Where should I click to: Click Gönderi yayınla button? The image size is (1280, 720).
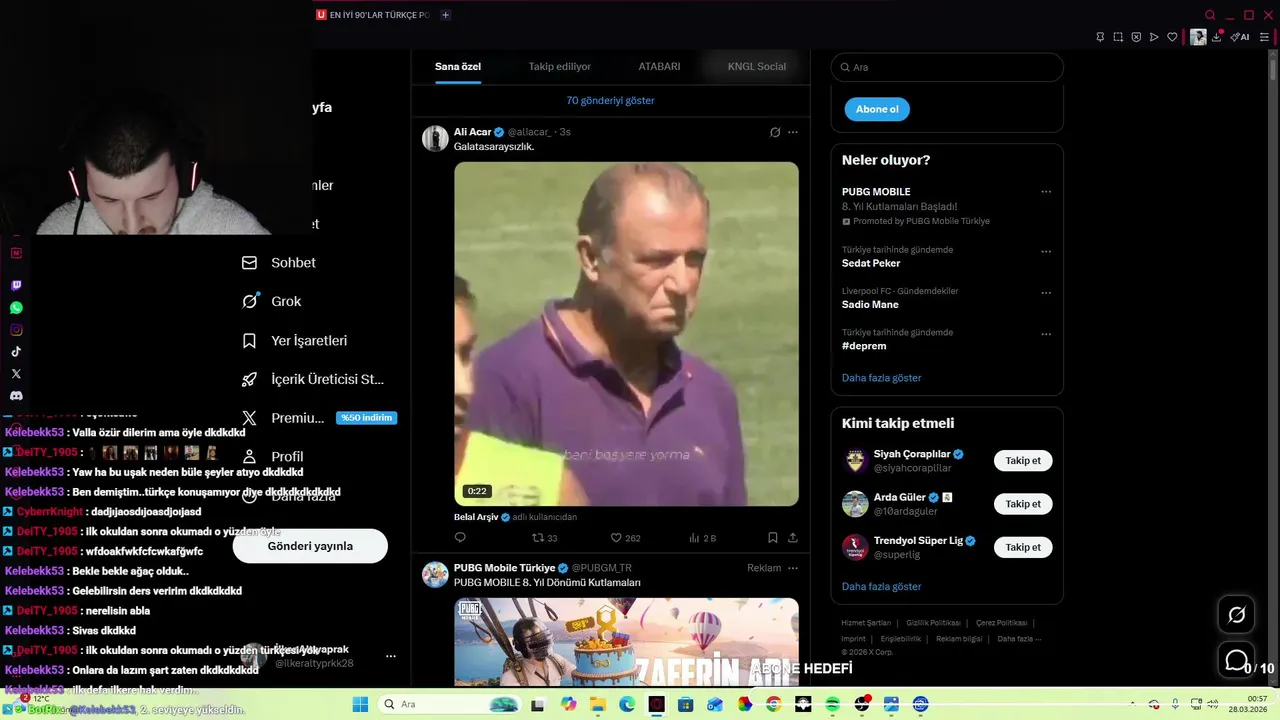point(310,546)
